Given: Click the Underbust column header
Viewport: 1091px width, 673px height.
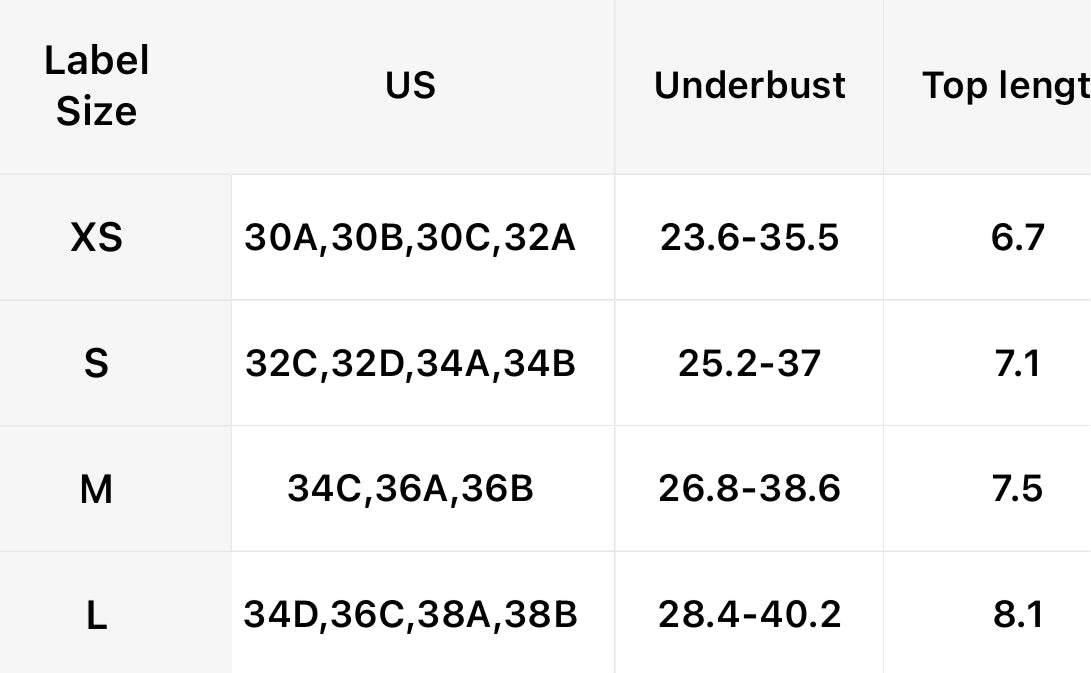Looking at the screenshot, I should coord(749,86).
